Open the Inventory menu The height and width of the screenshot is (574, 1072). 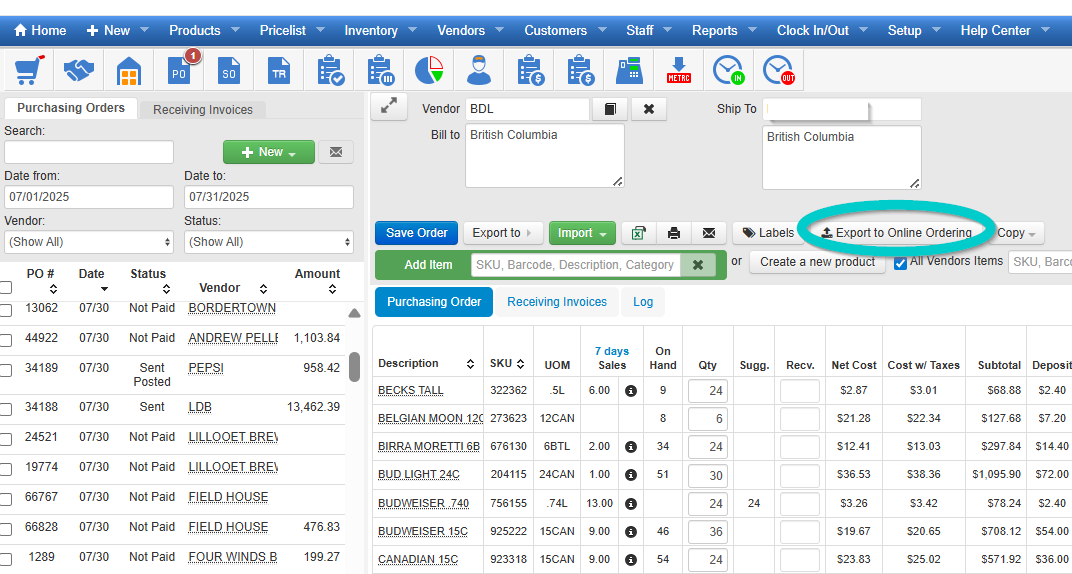[x=380, y=31]
